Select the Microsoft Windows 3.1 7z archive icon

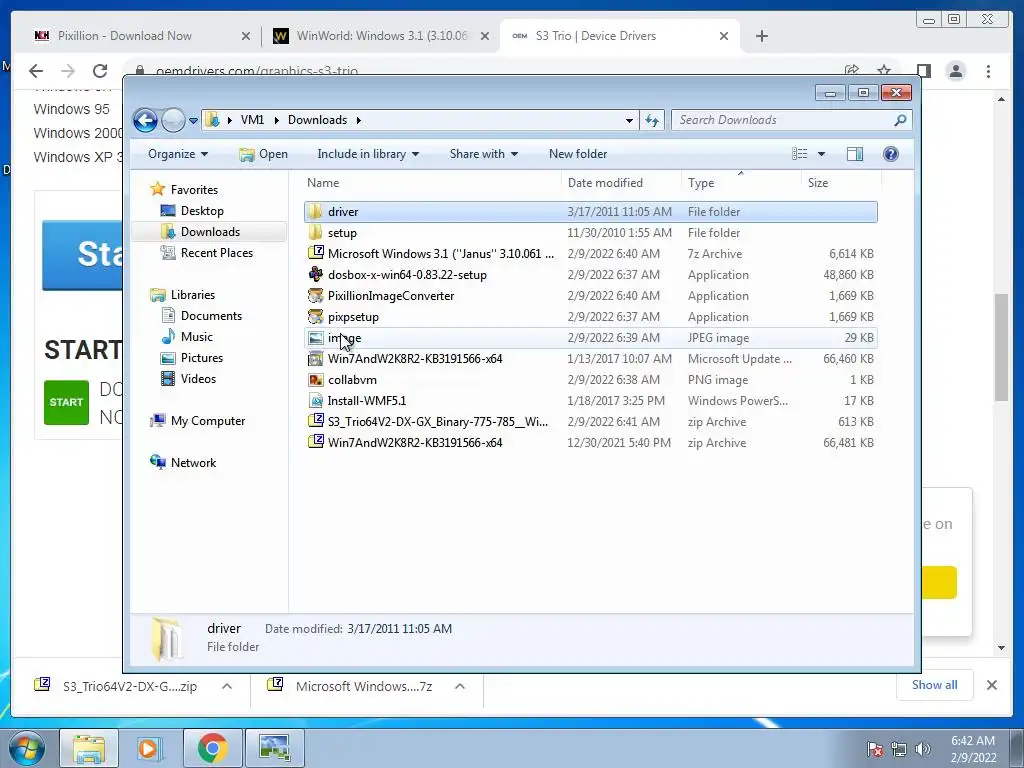click(315, 253)
